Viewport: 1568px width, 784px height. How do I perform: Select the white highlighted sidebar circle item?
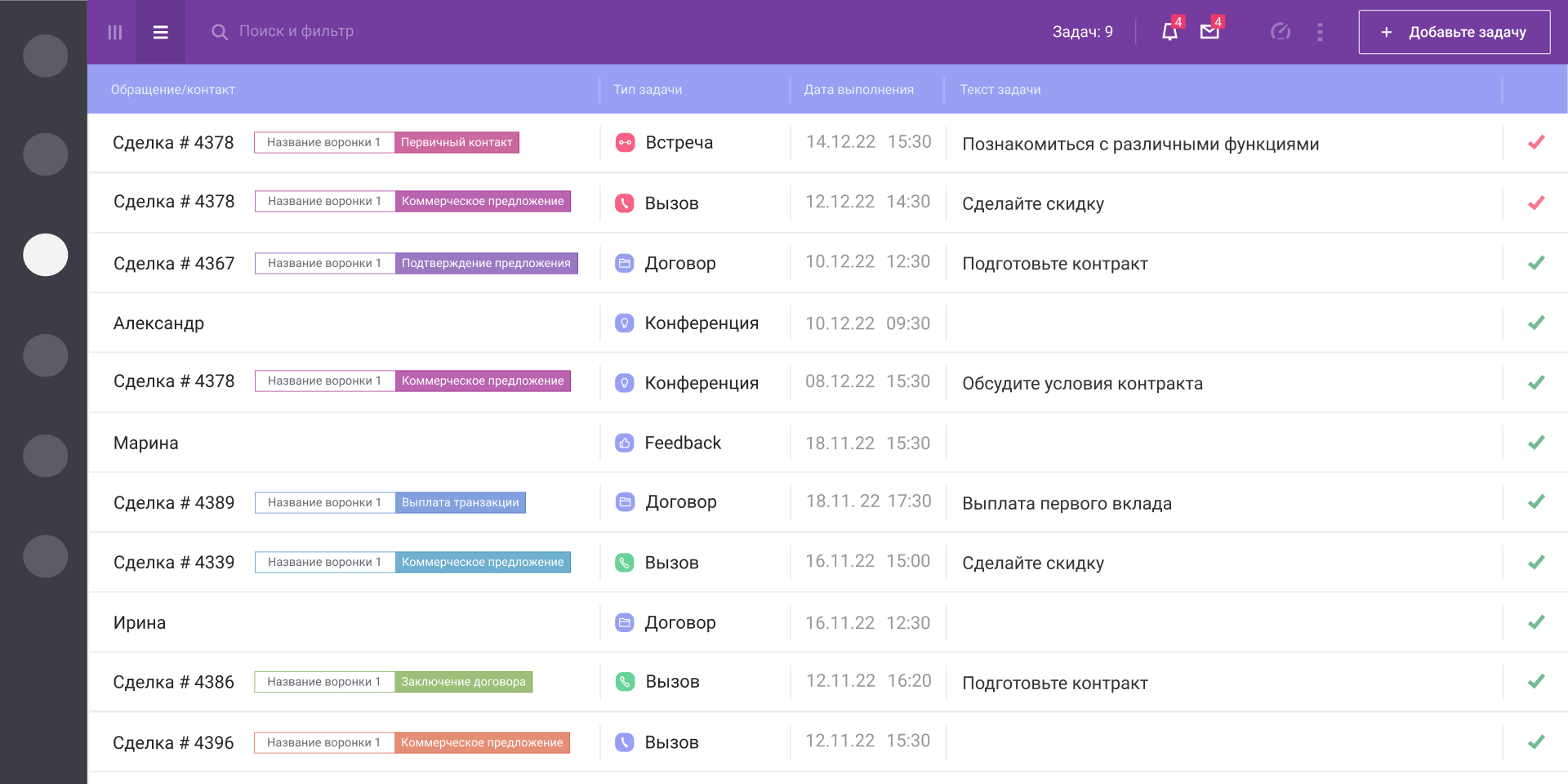tap(46, 255)
